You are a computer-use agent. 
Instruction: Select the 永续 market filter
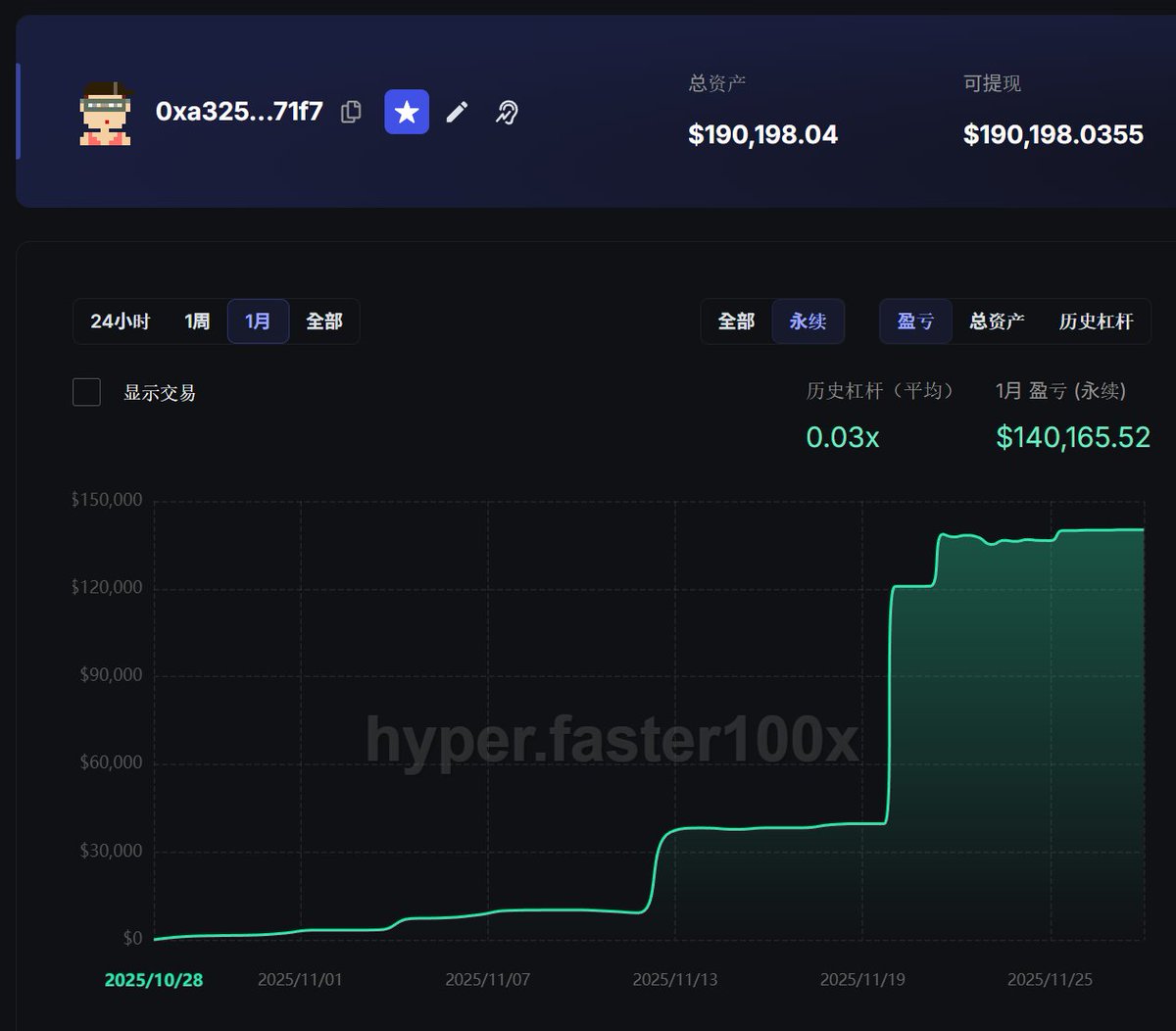click(x=808, y=320)
